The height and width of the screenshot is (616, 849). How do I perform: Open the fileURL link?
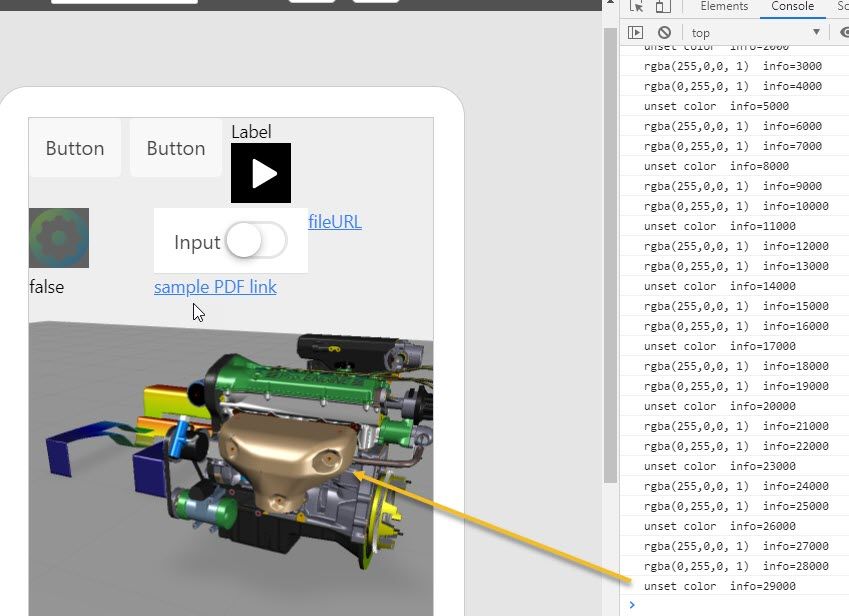(x=335, y=221)
